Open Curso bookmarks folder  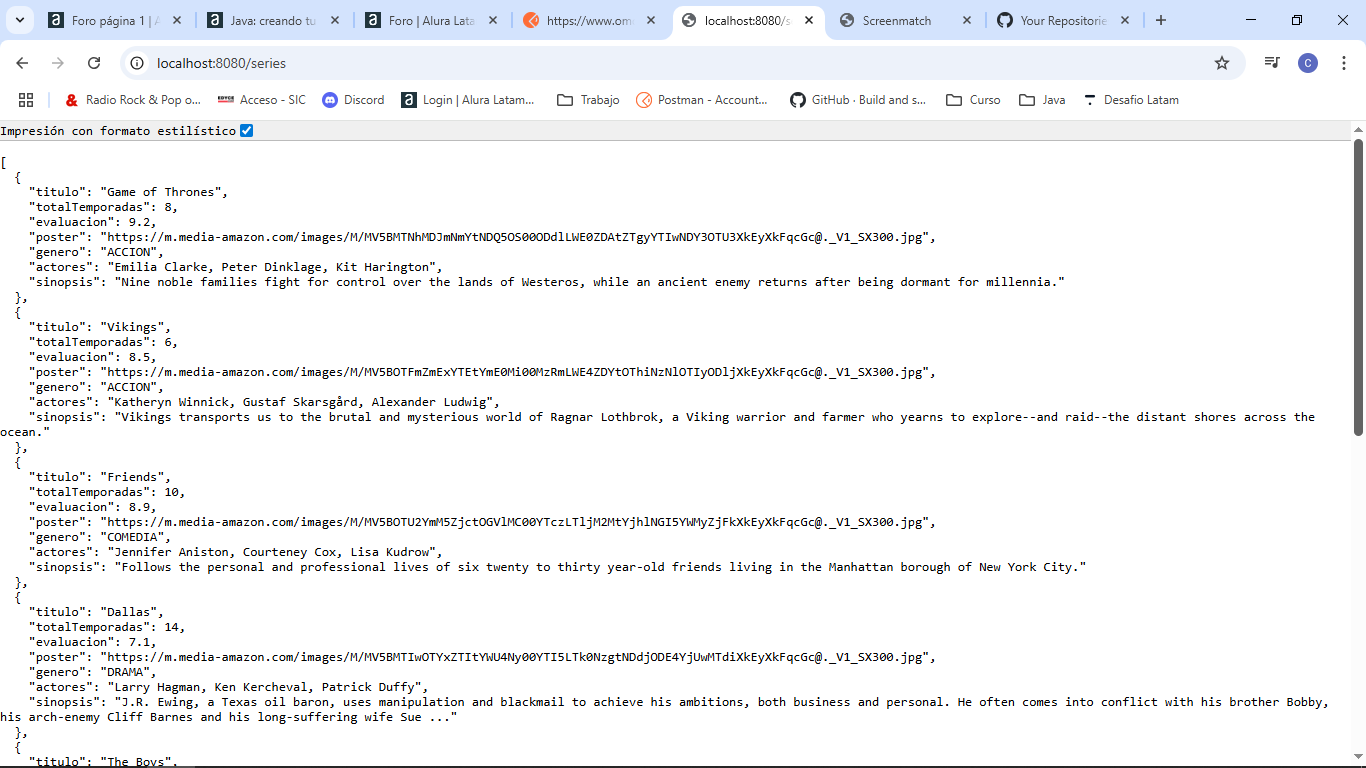pyautogui.click(x=973, y=100)
